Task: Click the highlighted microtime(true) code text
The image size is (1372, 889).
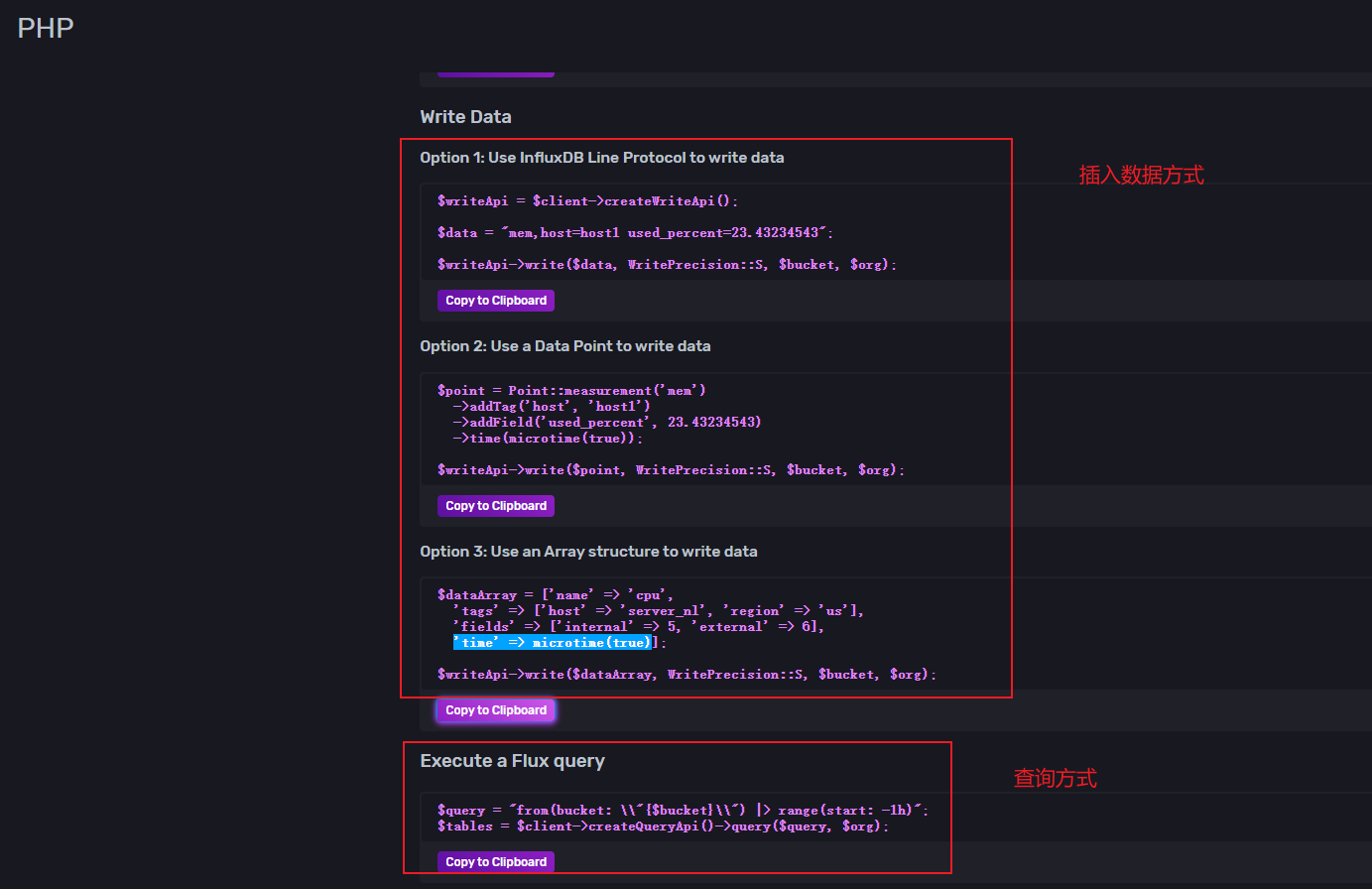Action: tap(553, 642)
